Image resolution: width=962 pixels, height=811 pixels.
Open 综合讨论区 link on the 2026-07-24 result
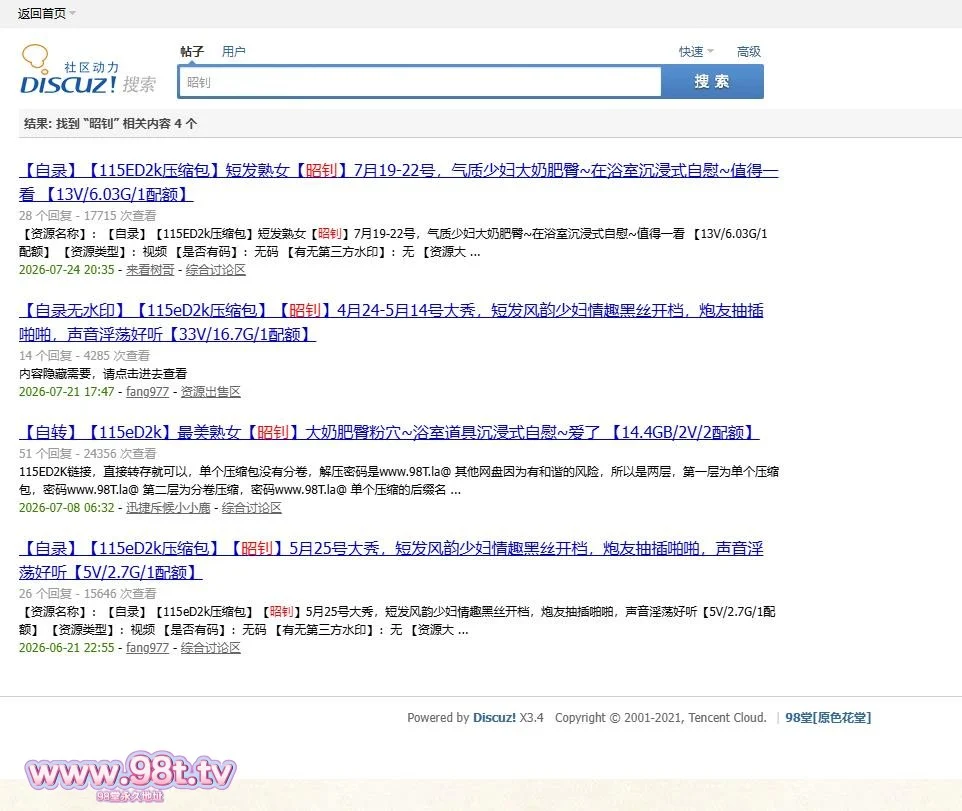pos(215,270)
